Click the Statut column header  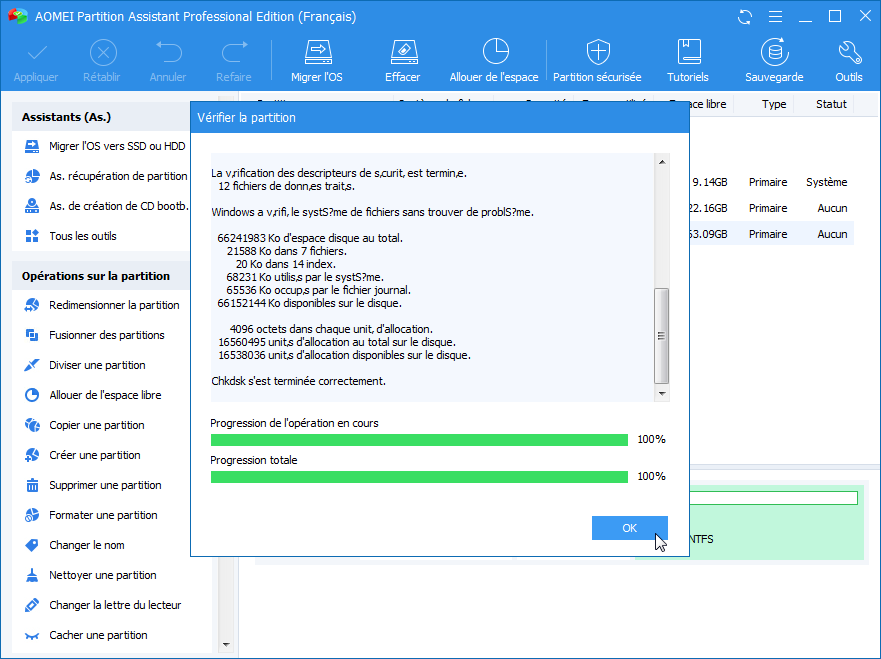pyautogui.click(x=831, y=104)
